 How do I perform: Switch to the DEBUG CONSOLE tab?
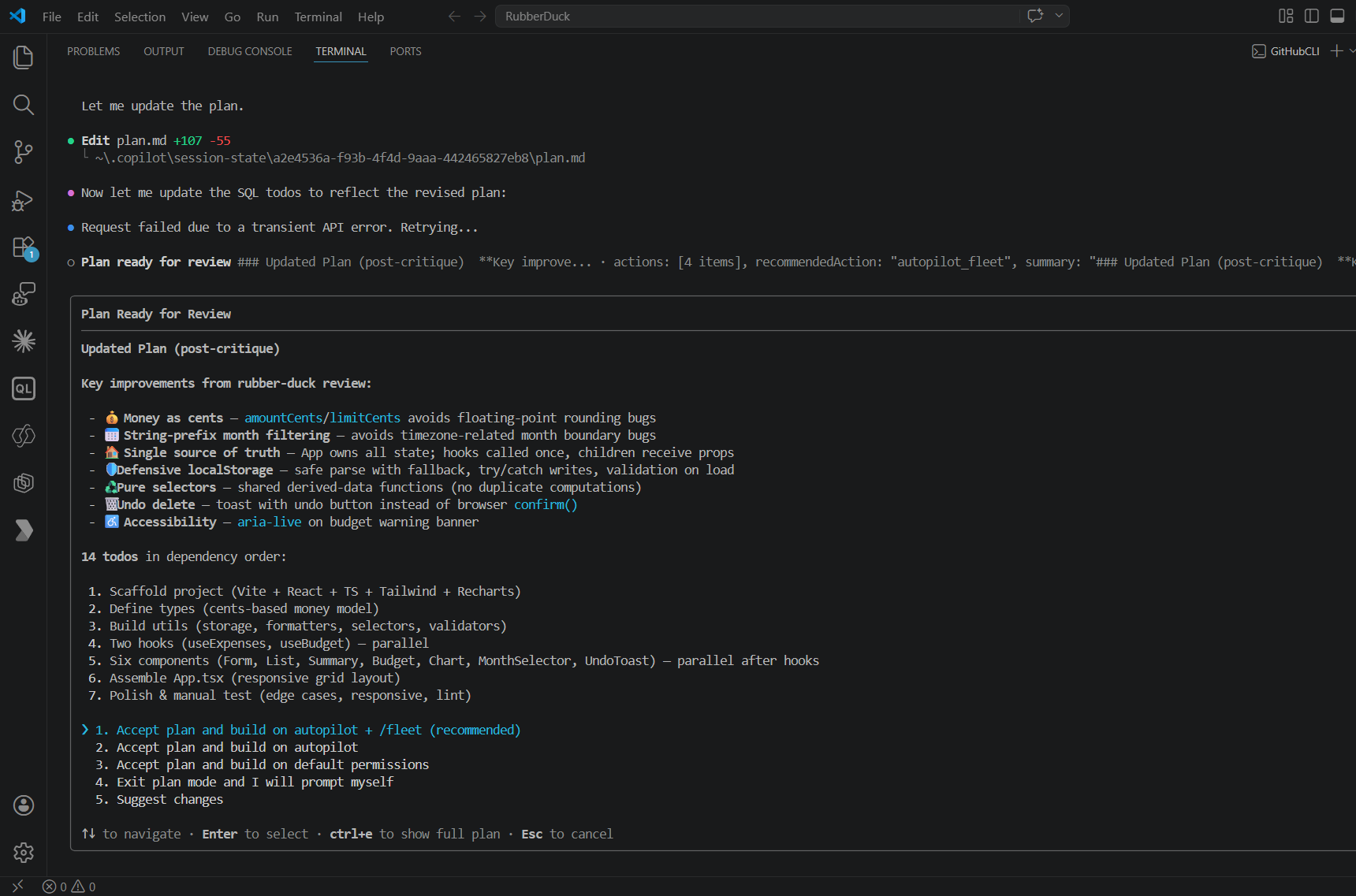(250, 51)
